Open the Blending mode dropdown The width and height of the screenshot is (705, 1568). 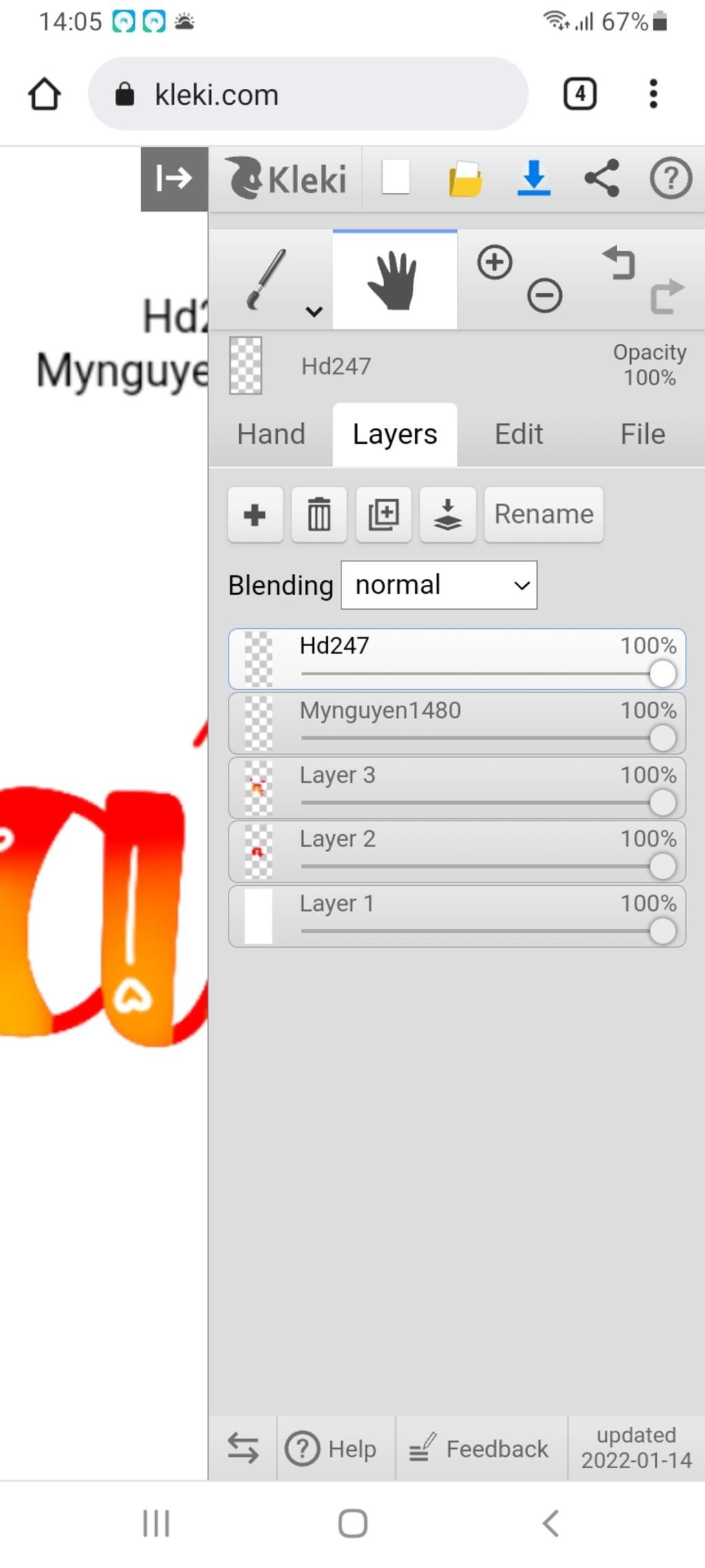439,585
